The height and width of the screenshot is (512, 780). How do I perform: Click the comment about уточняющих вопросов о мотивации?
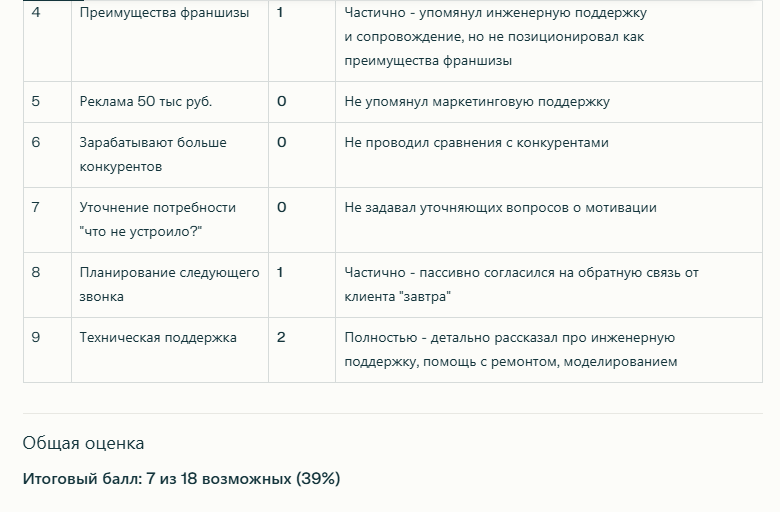[x=500, y=207]
